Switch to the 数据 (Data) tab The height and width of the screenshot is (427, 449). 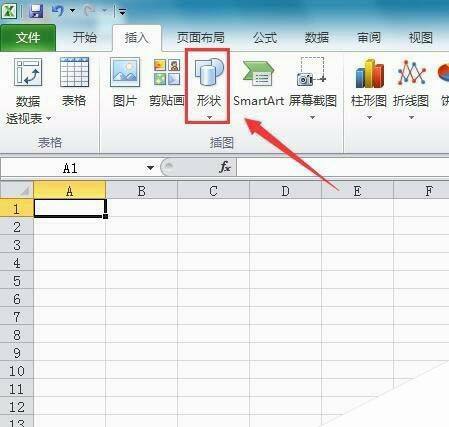(x=317, y=38)
